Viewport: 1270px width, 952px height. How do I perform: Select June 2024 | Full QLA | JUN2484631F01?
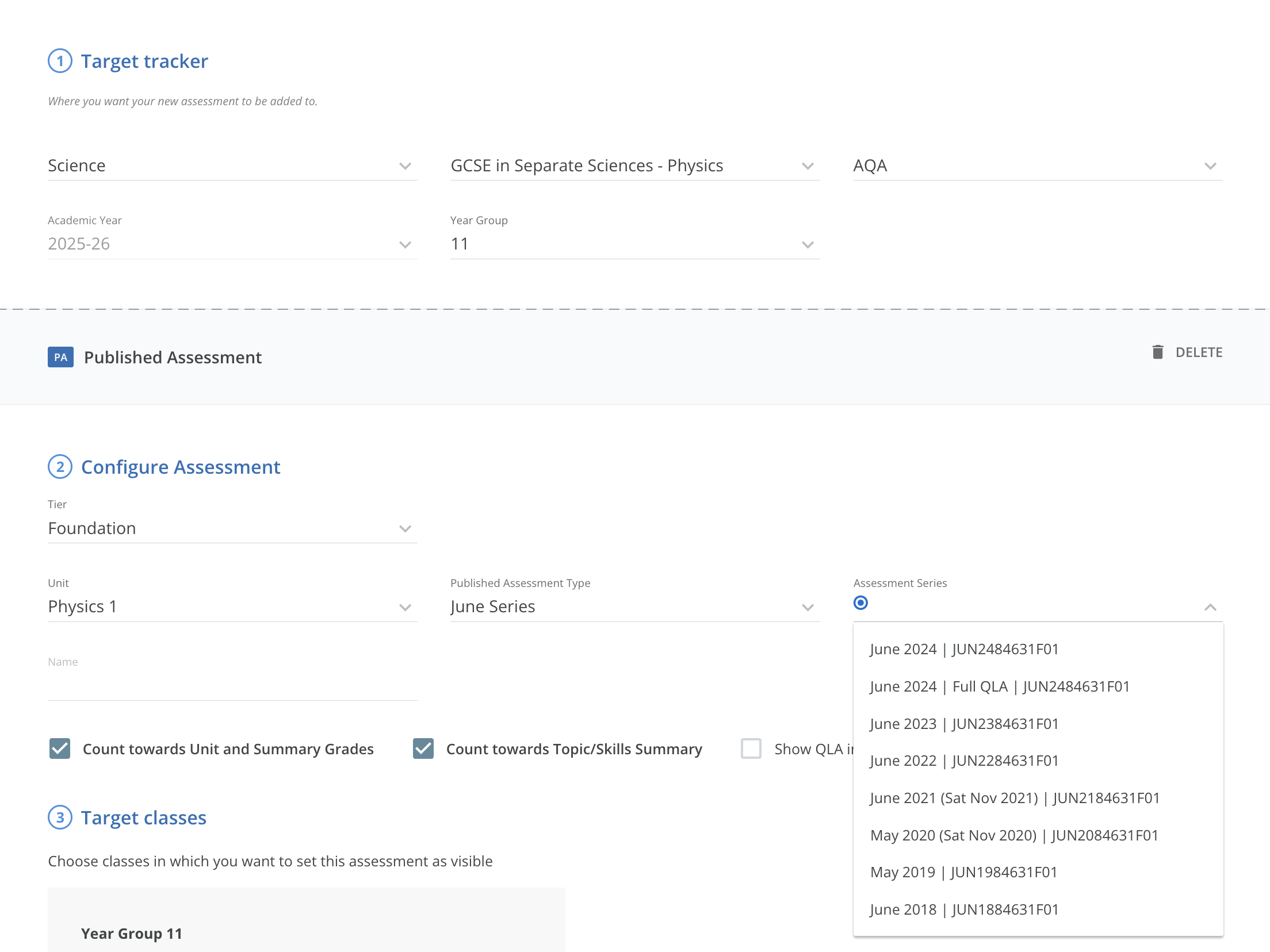coord(1038,686)
